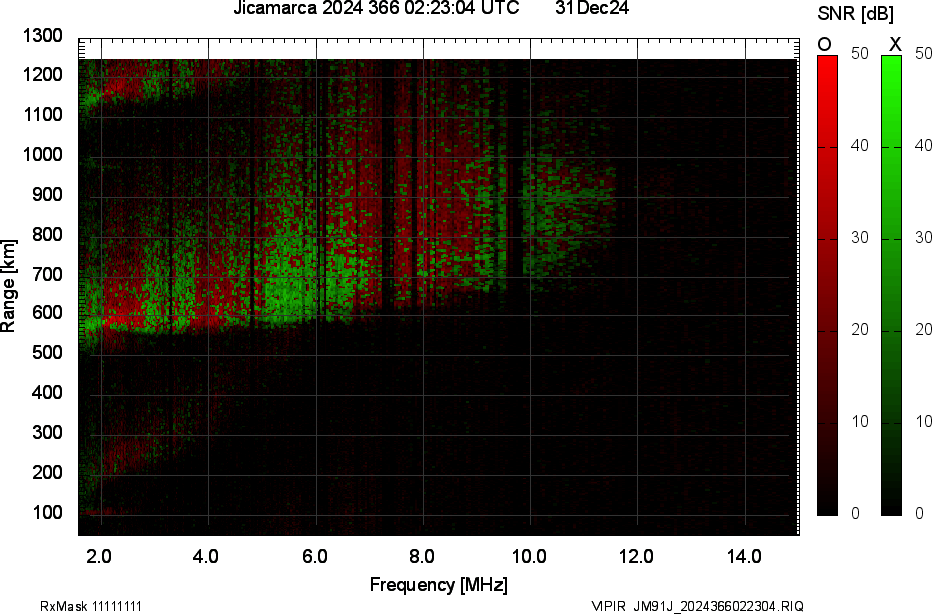The height and width of the screenshot is (614, 932).
Task: Click the 4.0 frequency tick label
Action: tap(206, 557)
